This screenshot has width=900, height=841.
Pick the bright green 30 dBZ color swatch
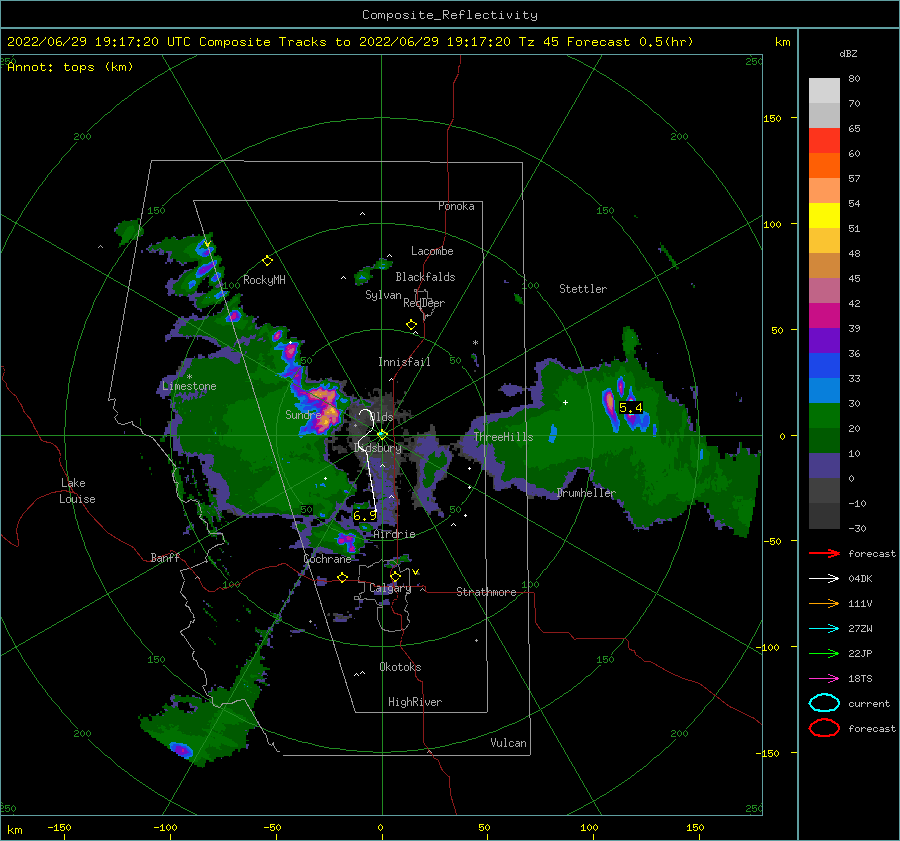(824, 415)
